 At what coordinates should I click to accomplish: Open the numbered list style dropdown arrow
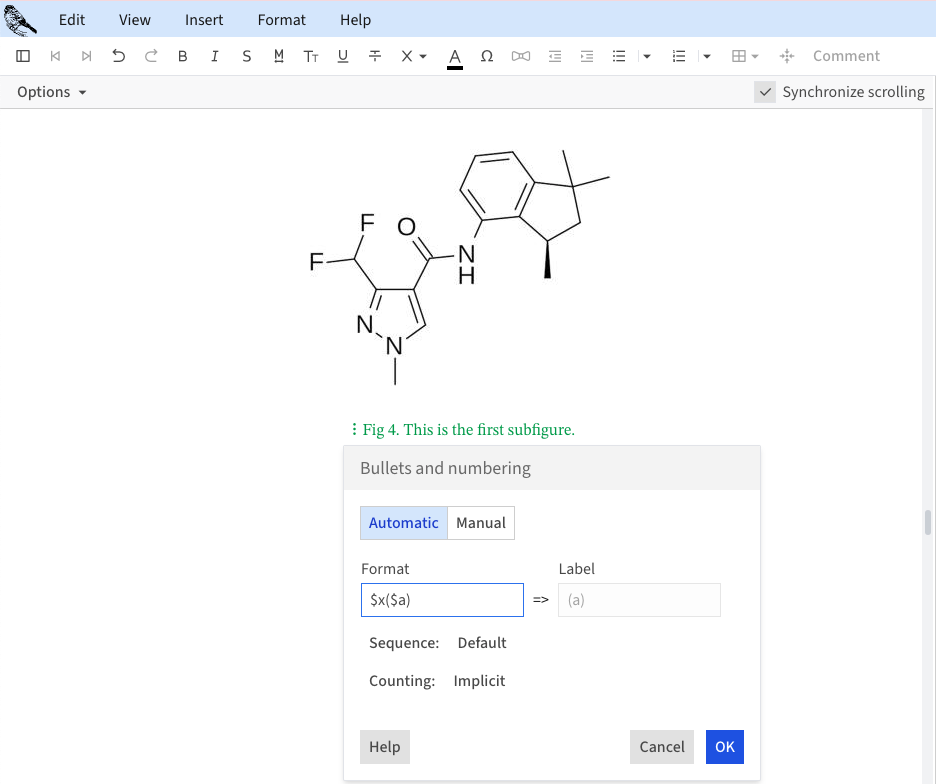(707, 56)
